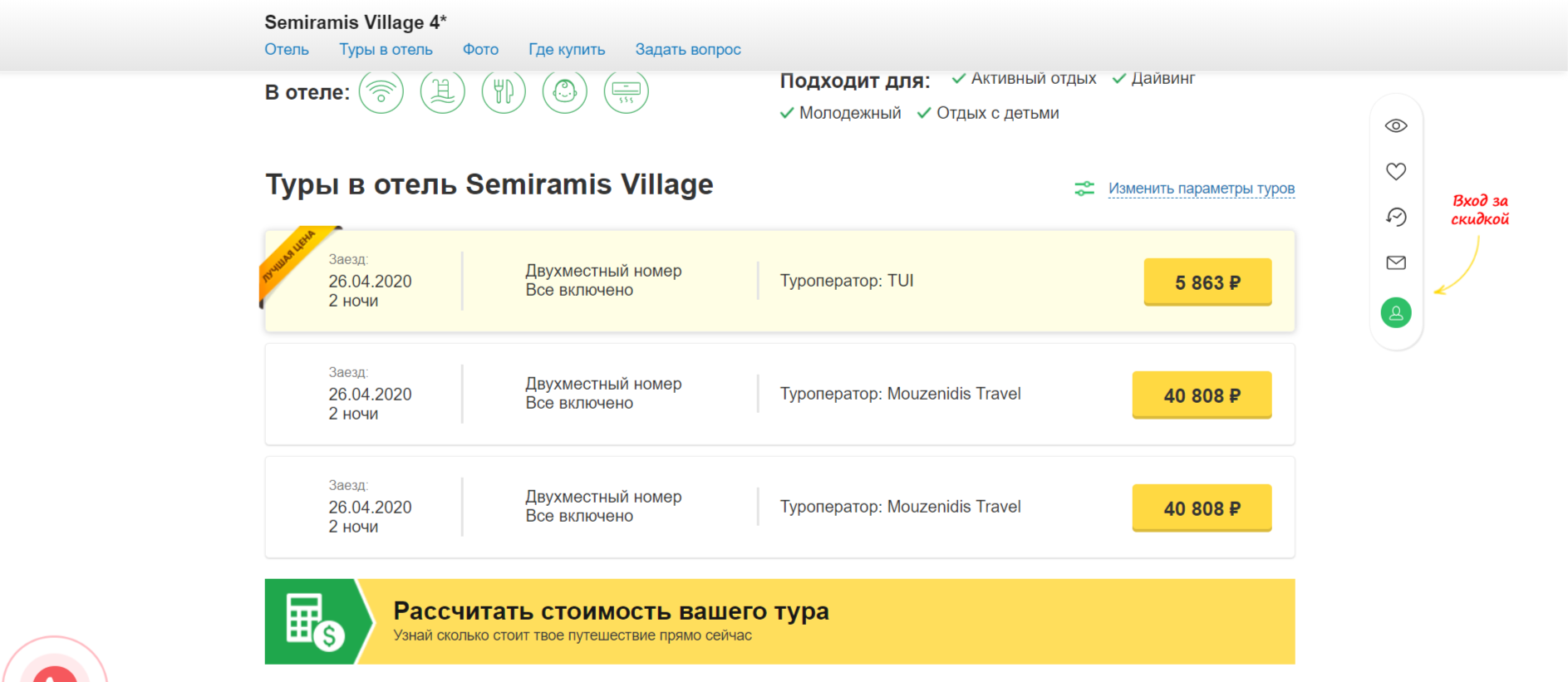Click the Wi-Fi amenity icon
Image resolution: width=1568 pixels, height=682 pixels.
click(381, 91)
